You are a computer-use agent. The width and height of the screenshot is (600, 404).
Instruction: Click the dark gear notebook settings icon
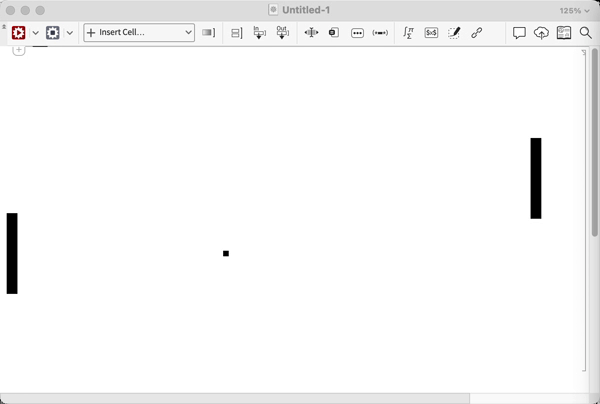point(53,32)
